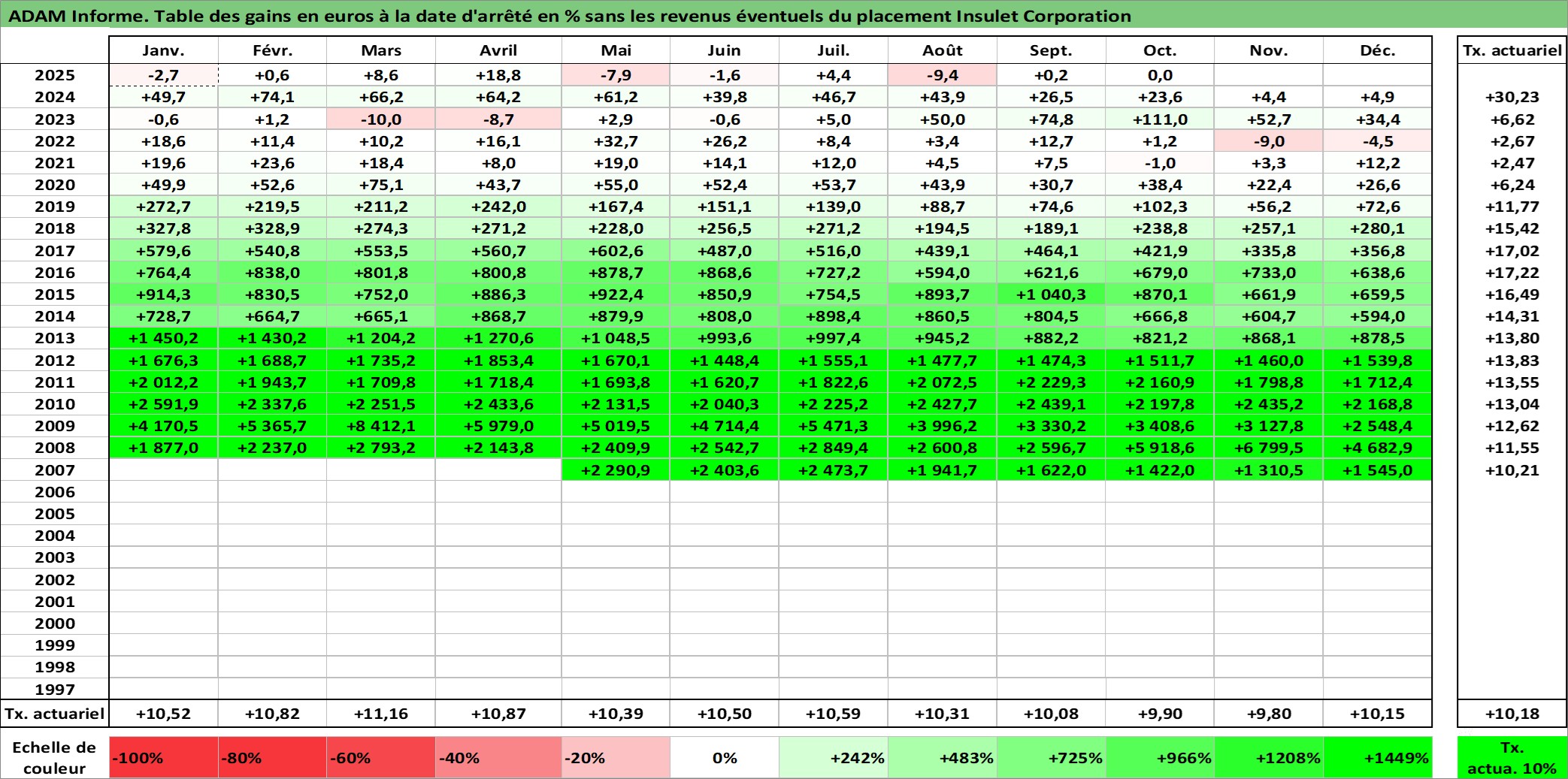Click the cell showing +1 040,3
The height and width of the screenshot is (779, 1568).
(1051, 294)
